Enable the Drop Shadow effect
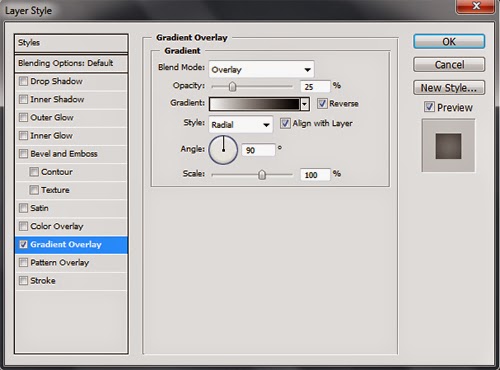This screenshot has width=500, height=370. click(23, 81)
